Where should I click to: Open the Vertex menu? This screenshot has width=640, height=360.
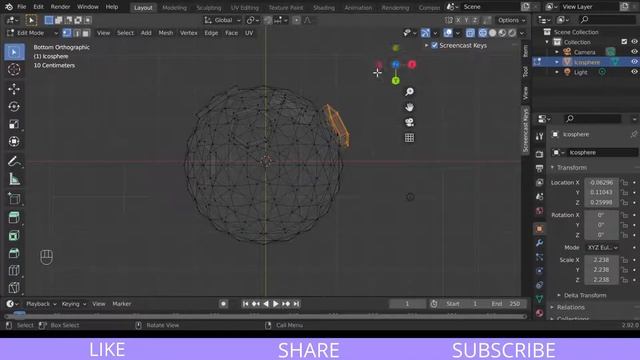tap(189, 33)
